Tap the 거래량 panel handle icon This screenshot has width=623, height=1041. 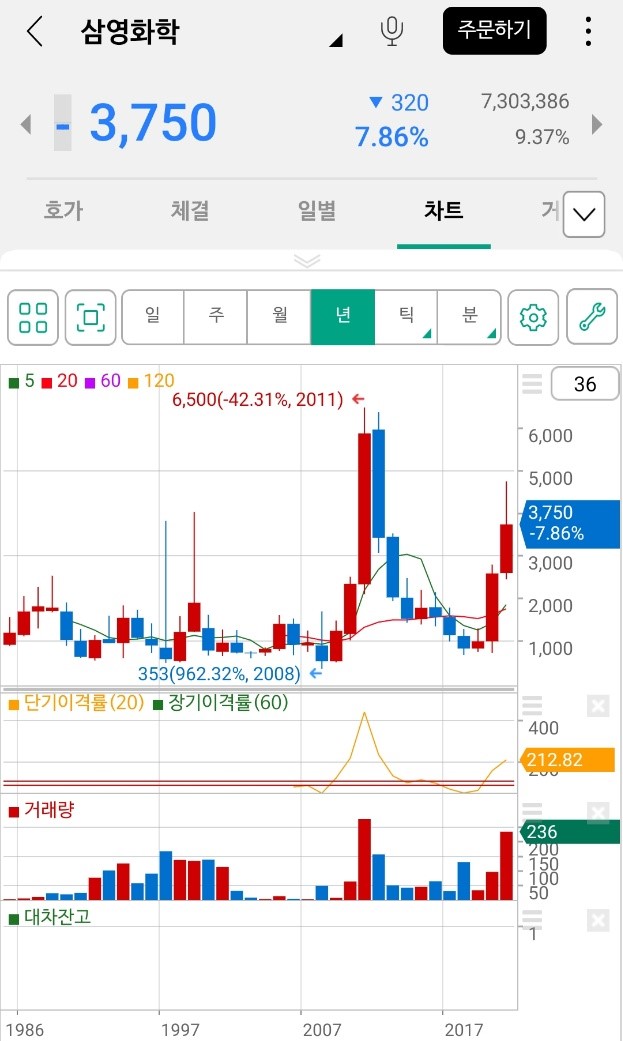[x=532, y=811]
